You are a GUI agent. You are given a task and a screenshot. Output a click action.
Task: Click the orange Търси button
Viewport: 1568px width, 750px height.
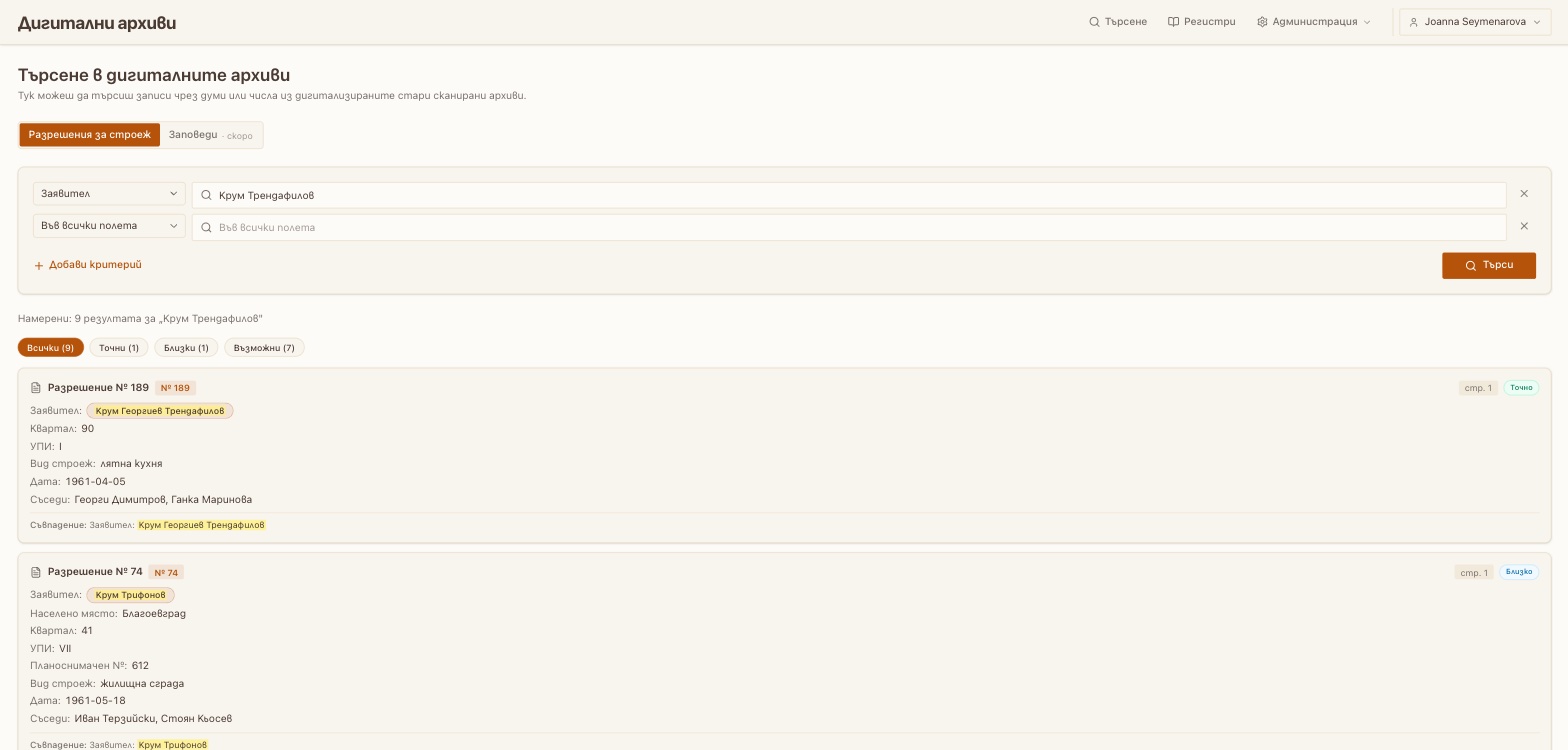click(x=1488, y=266)
